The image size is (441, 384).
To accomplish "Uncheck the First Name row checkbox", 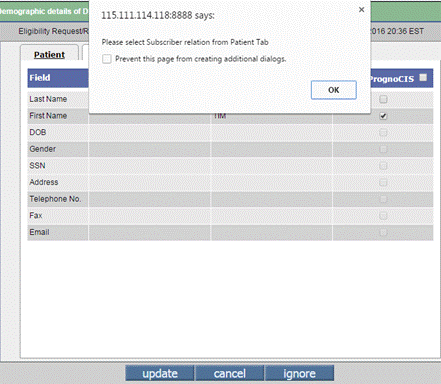I will tap(383, 116).
